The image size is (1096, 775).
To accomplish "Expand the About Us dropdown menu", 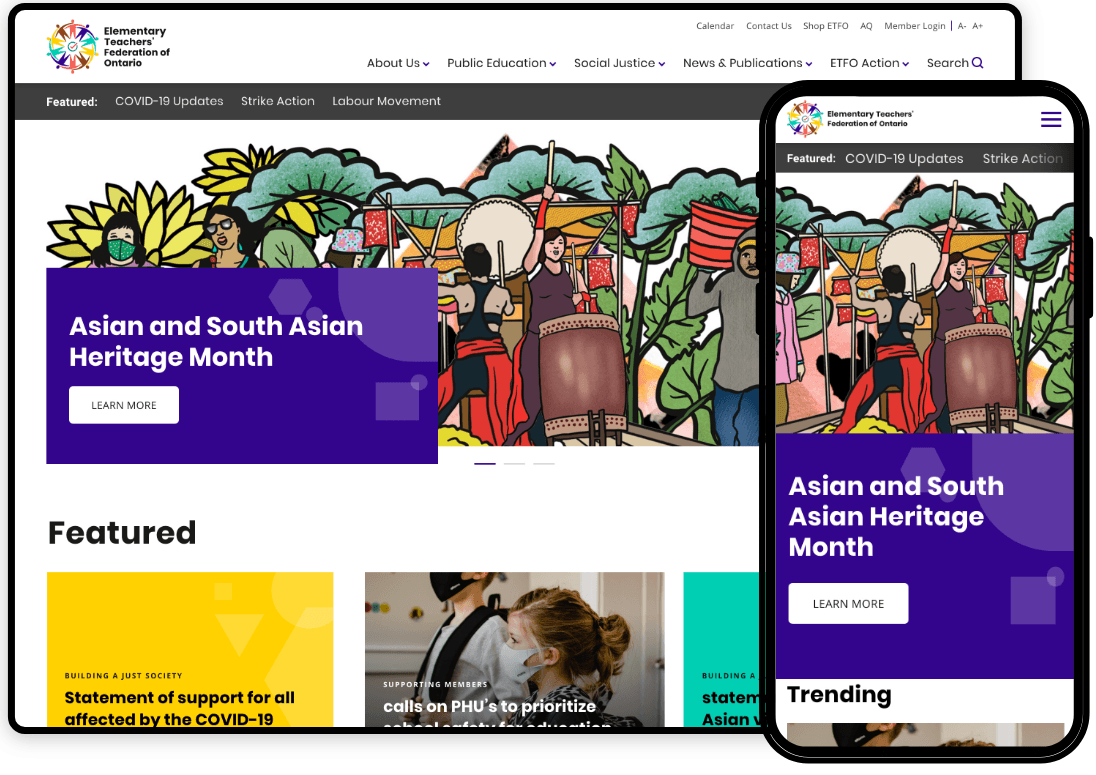I will (x=398, y=63).
